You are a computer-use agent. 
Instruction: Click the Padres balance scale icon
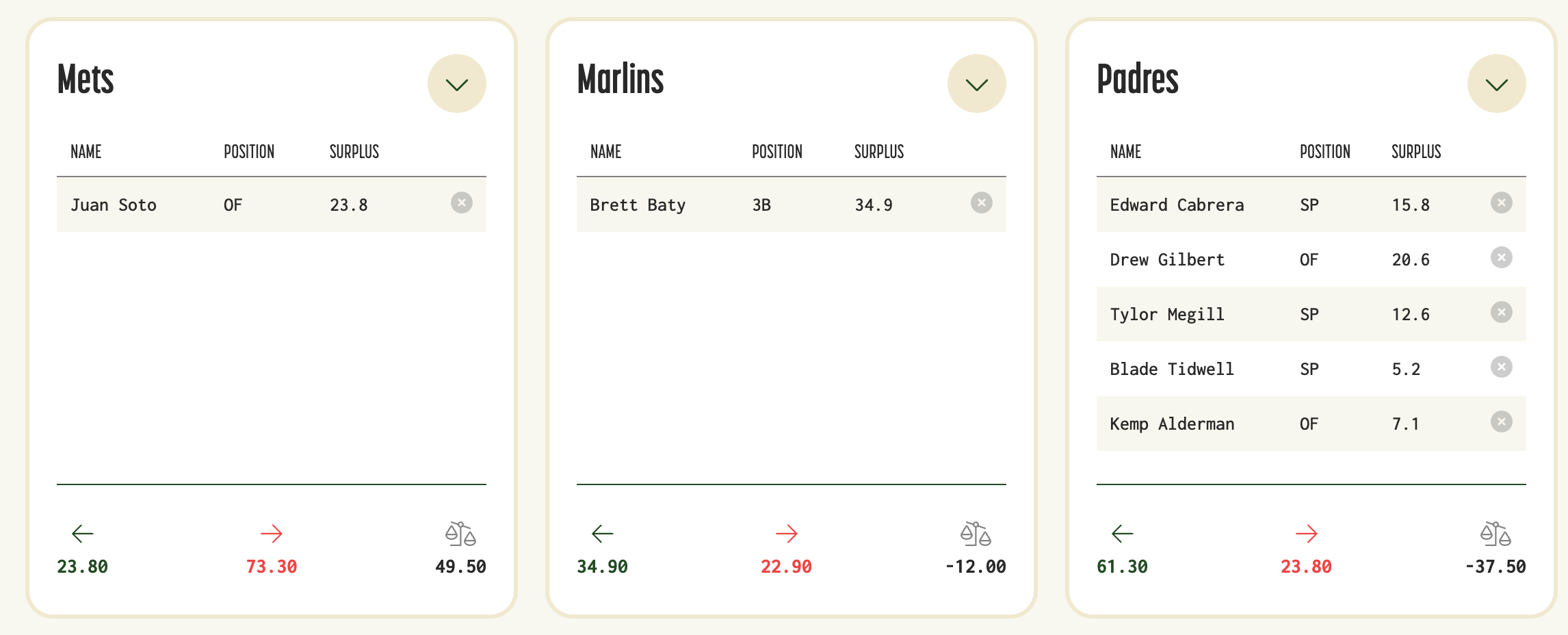[1495, 534]
